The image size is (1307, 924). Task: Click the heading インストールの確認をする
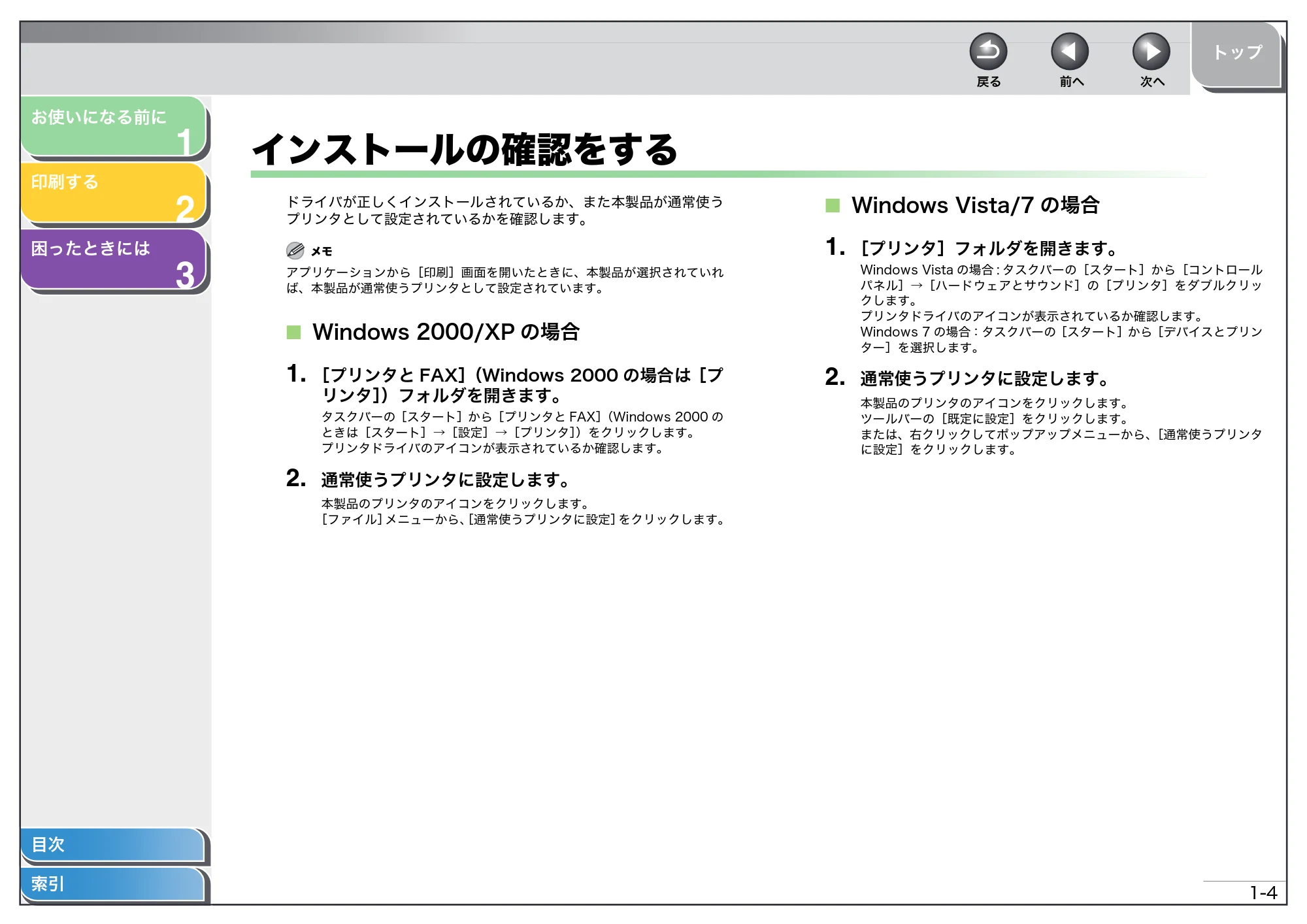tap(465, 149)
